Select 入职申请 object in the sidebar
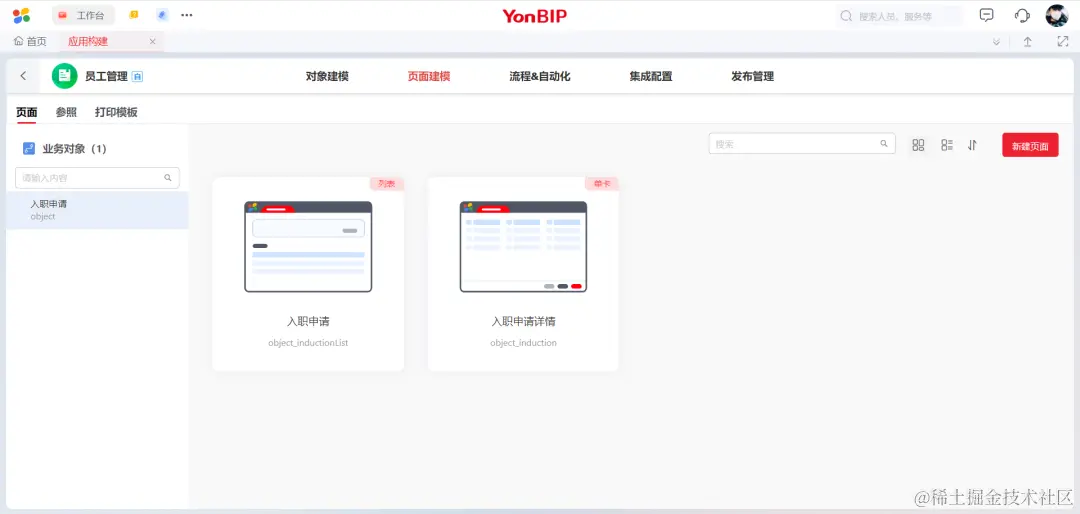1080x514 pixels. (97, 210)
